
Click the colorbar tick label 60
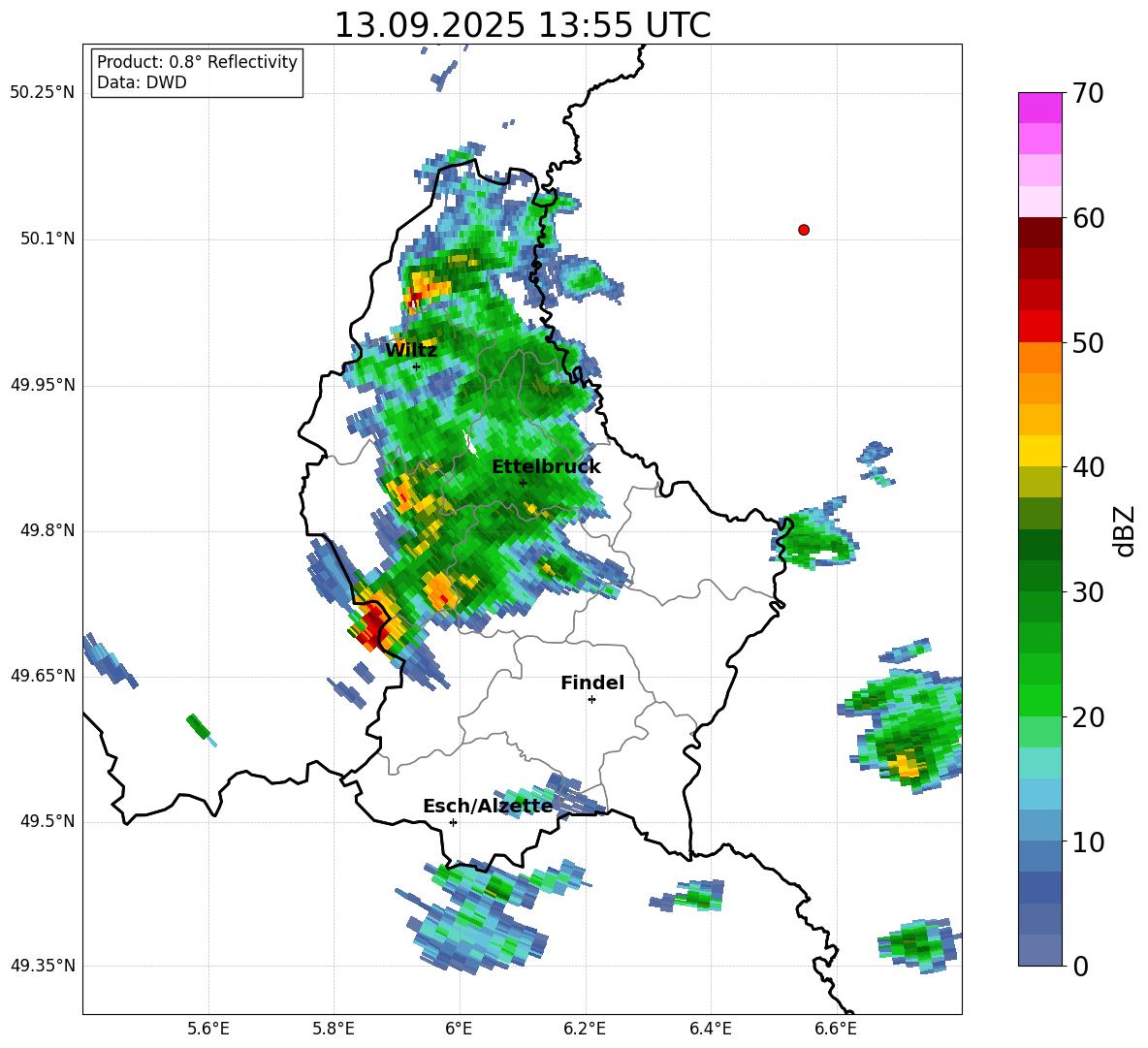click(x=1088, y=218)
